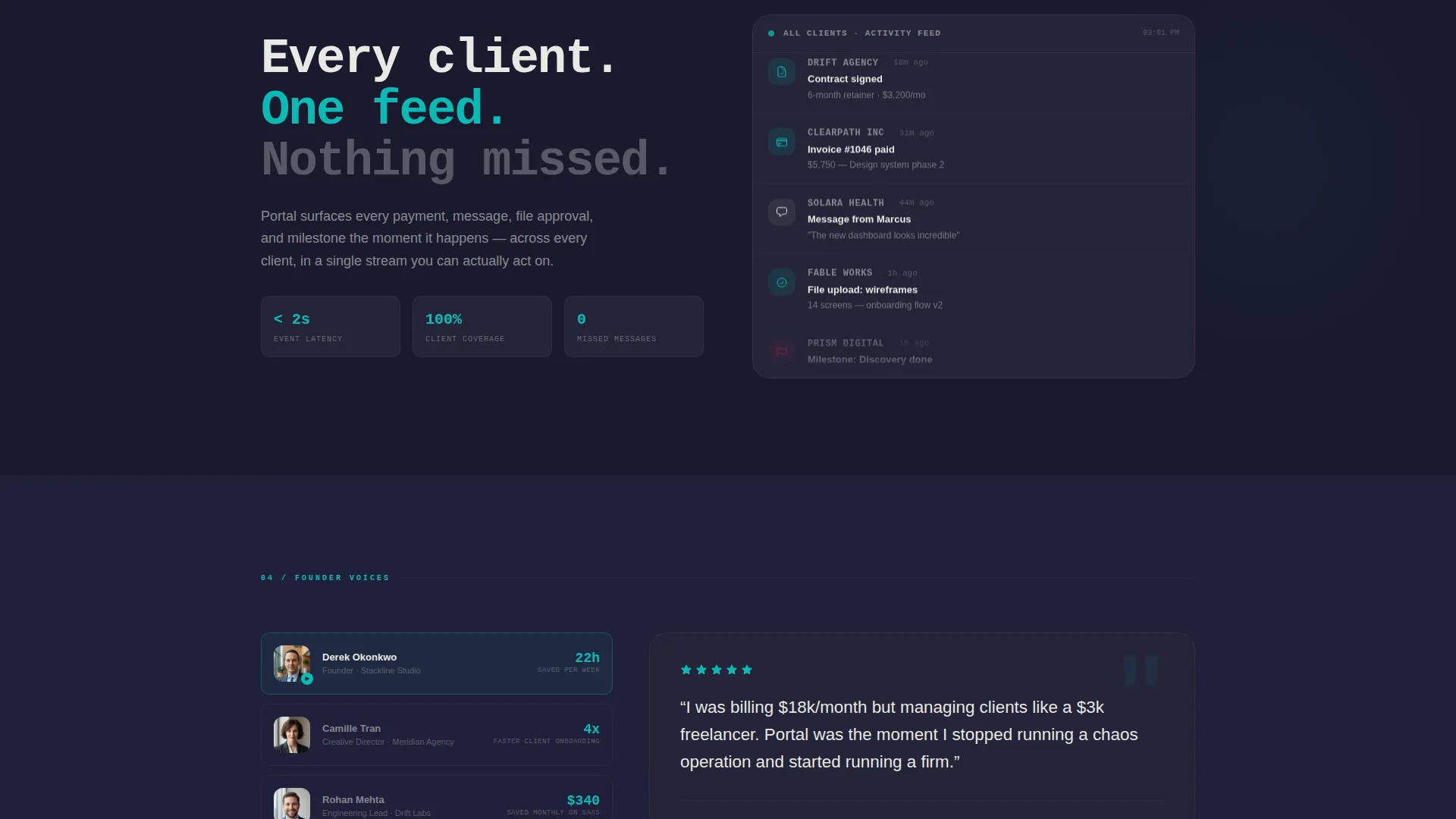Click the Prism Digital milestone flag icon
Image resolution: width=1456 pixels, height=819 pixels.
[782, 352]
